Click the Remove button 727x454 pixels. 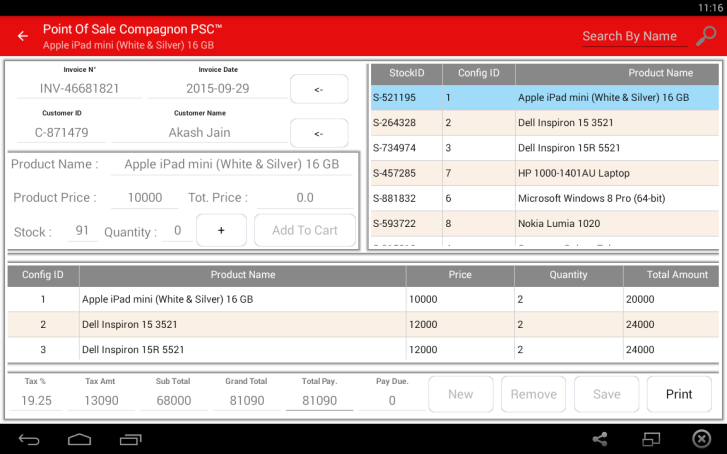tap(534, 394)
